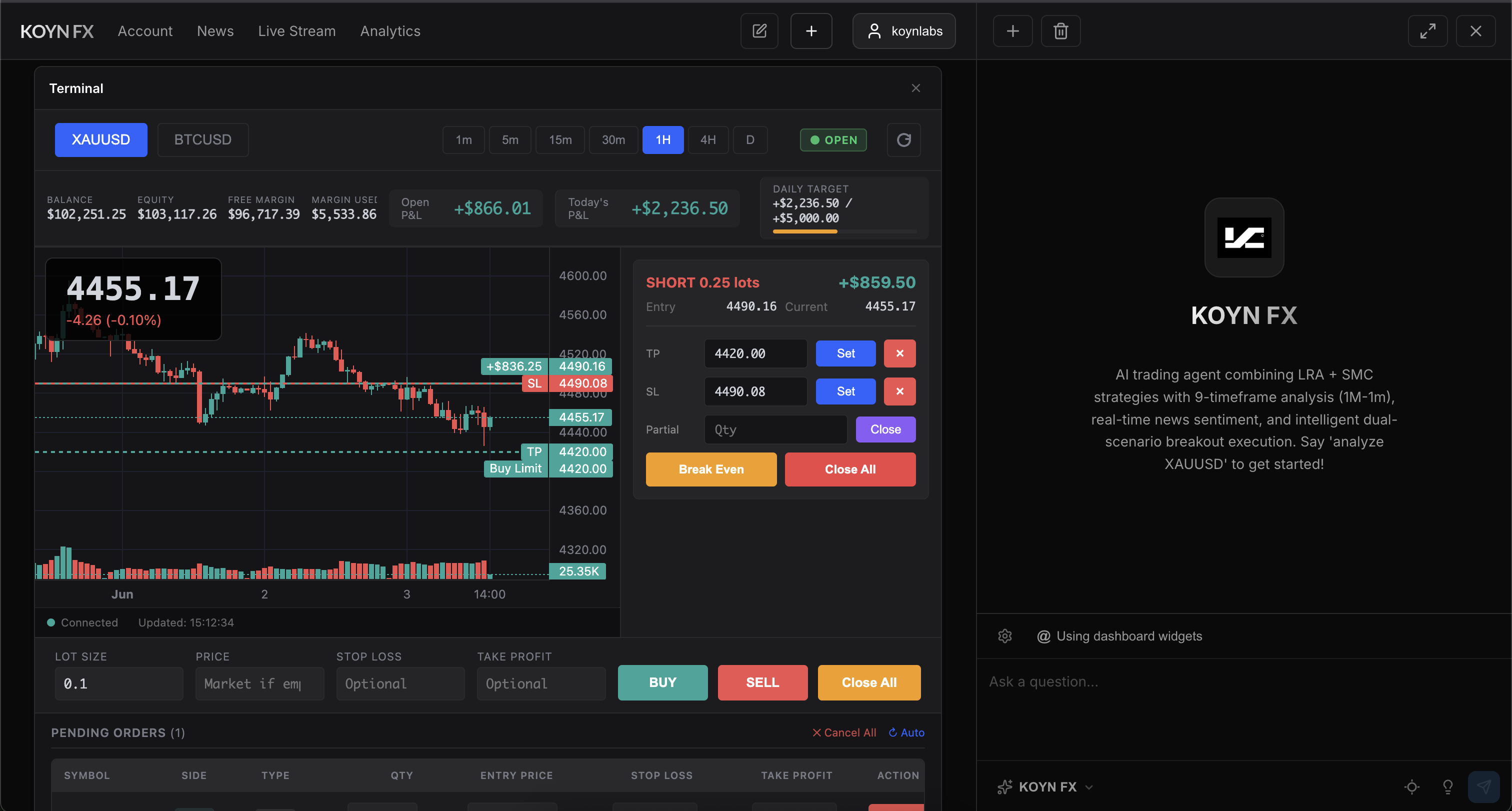This screenshot has width=1512, height=811.
Task: Click the TP 4420.00 chart line label
Action: (567, 452)
